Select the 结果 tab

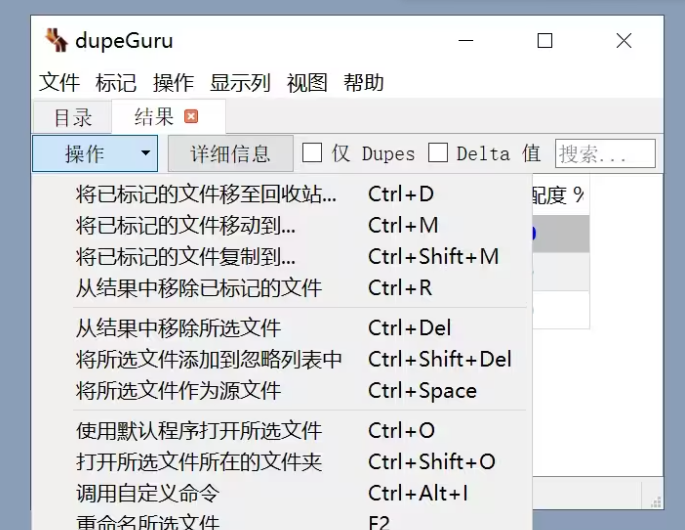169,116
